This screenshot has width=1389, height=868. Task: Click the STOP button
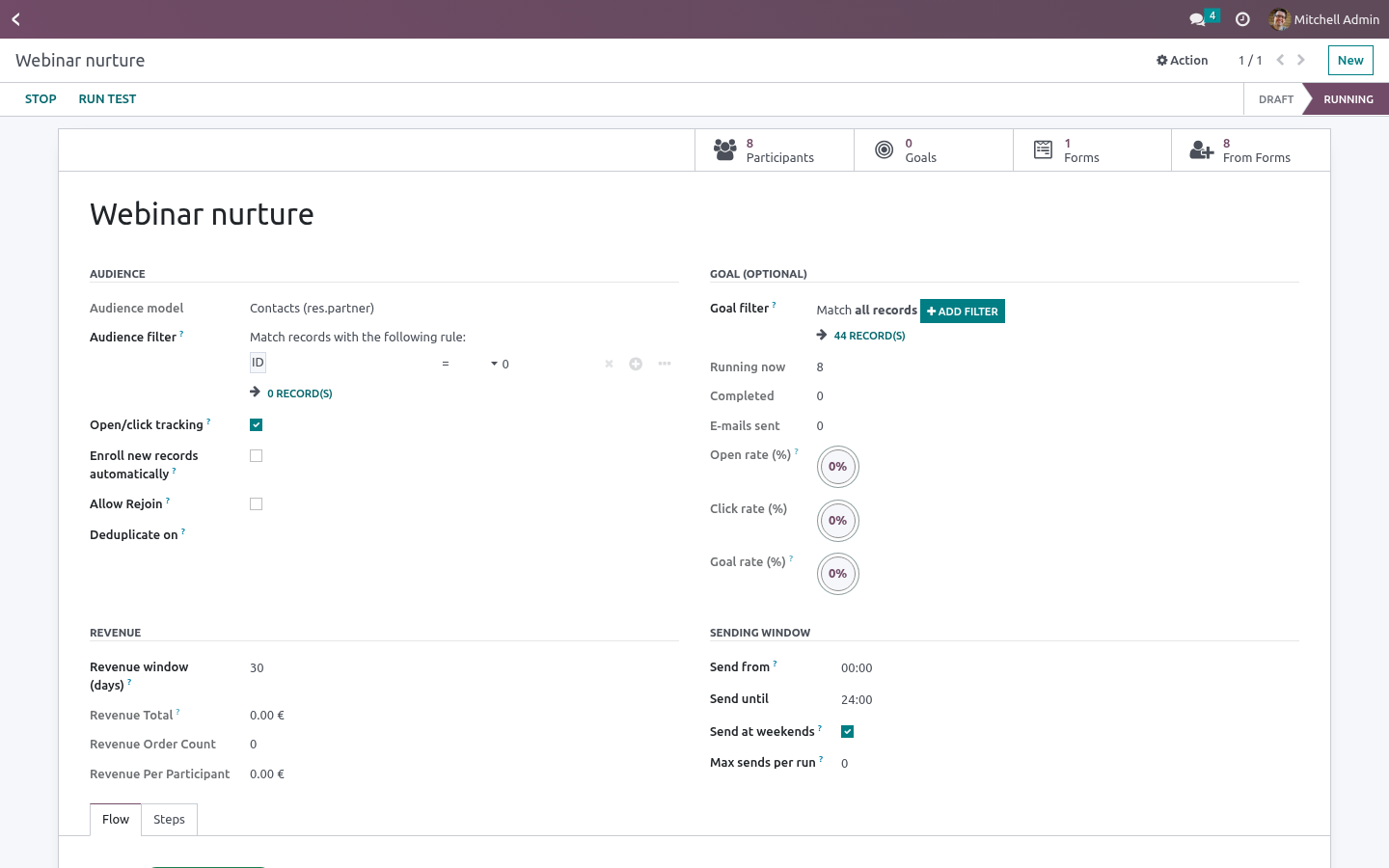(x=41, y=99)
